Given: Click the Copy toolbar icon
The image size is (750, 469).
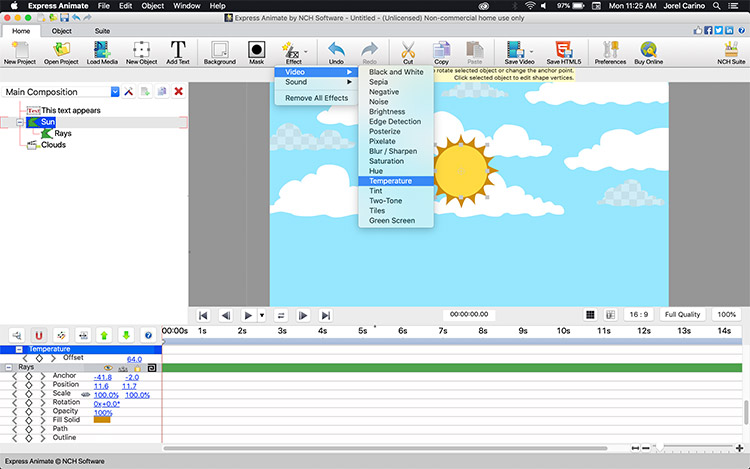Looking at the screenshot, I should click(x=441, y=52).
